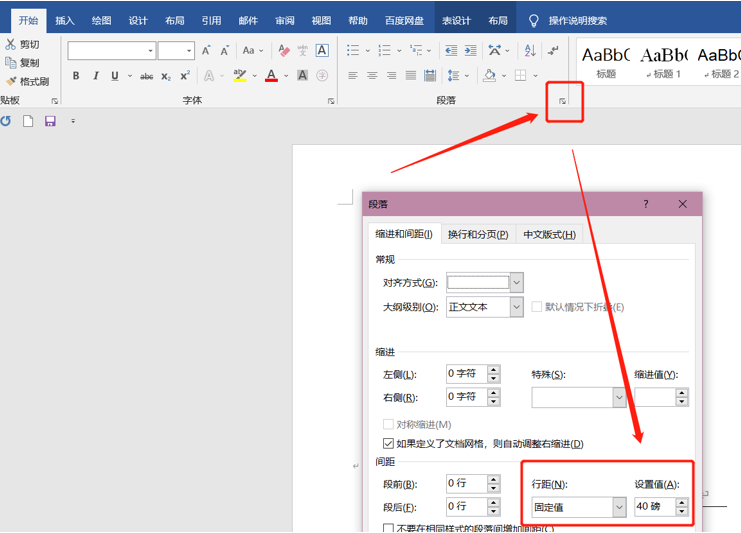Click the save icon in quick access toolbar
The height and width of the screenshot is (533, 741).
50,121
